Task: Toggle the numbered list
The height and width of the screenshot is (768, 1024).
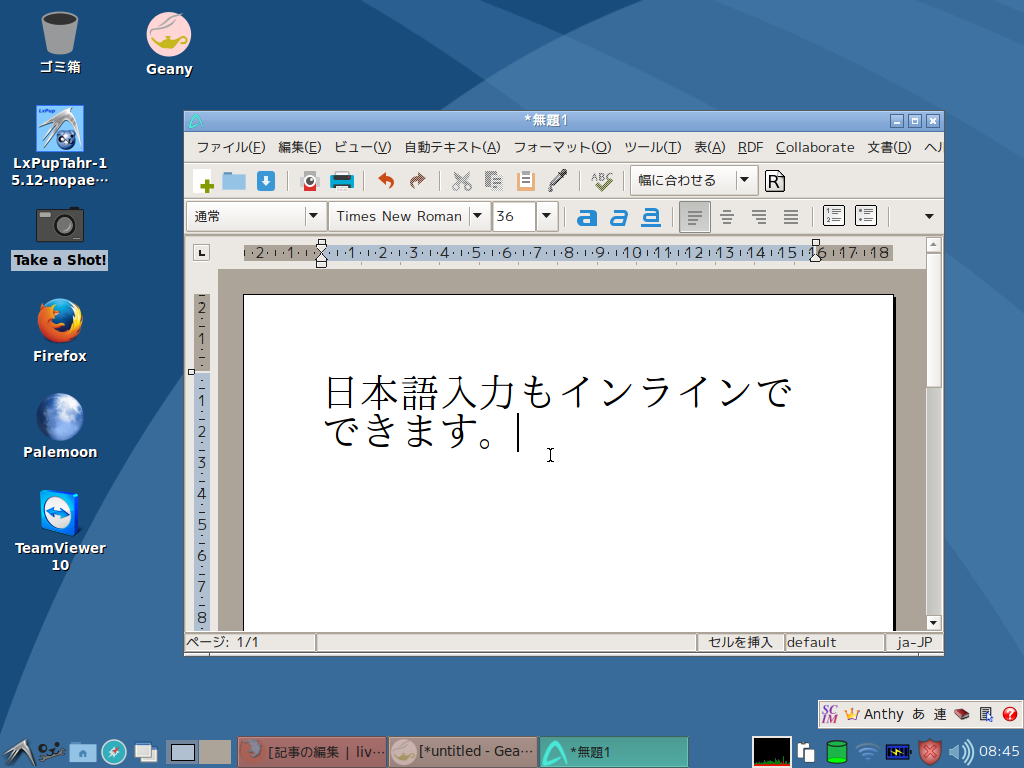Action: [834, 216]
